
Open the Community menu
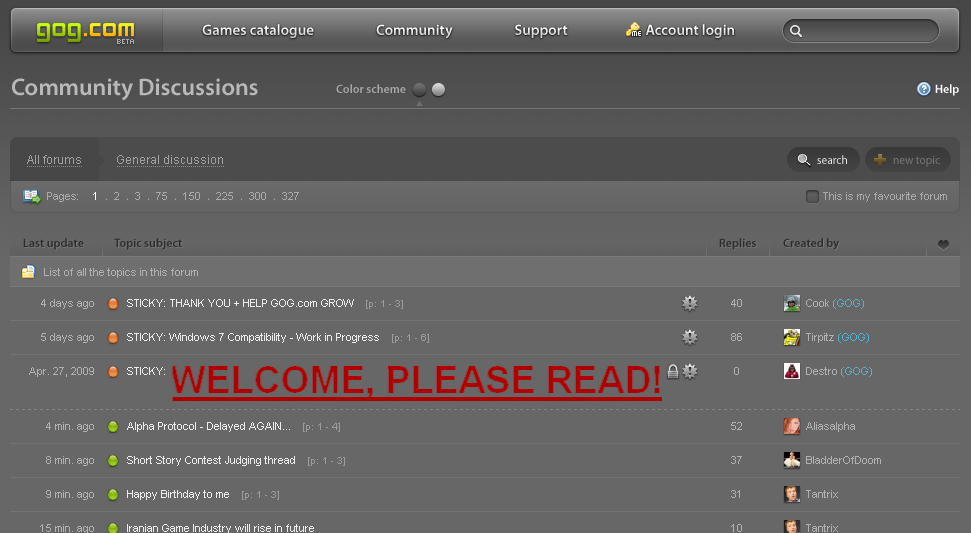[x=414, y=30]
